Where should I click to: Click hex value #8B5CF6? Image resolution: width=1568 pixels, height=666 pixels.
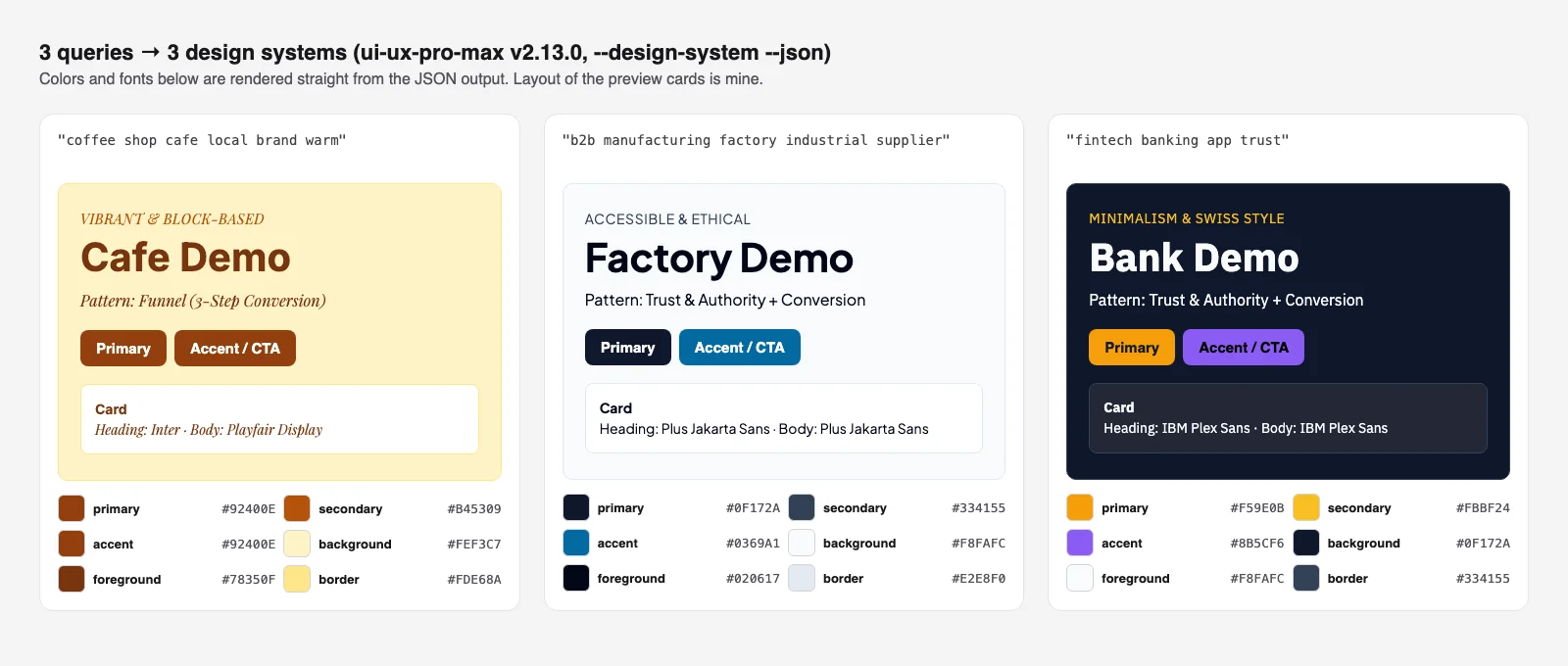click(1257, 544)
